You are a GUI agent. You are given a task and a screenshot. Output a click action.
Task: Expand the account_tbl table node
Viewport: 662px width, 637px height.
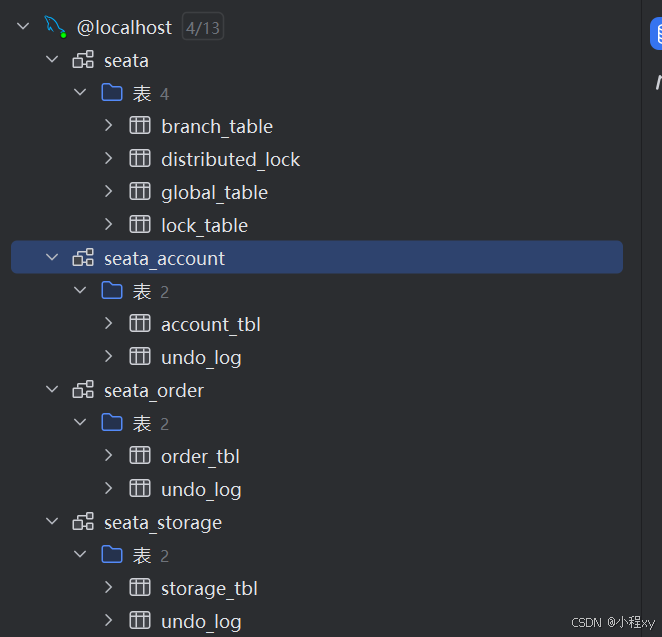click(x=109, y=323)
